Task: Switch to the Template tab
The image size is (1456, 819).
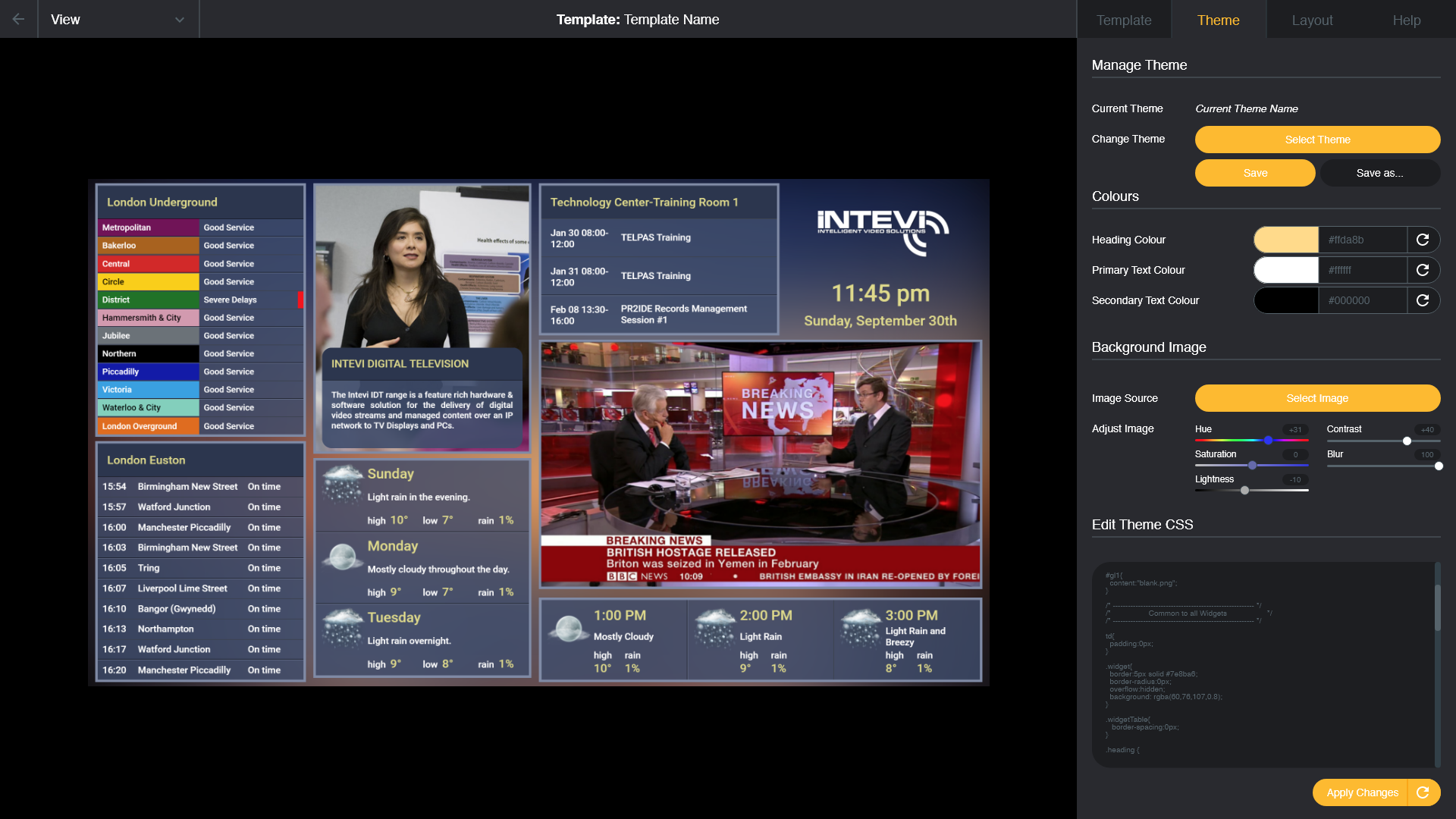Action: pos(1124,20)
